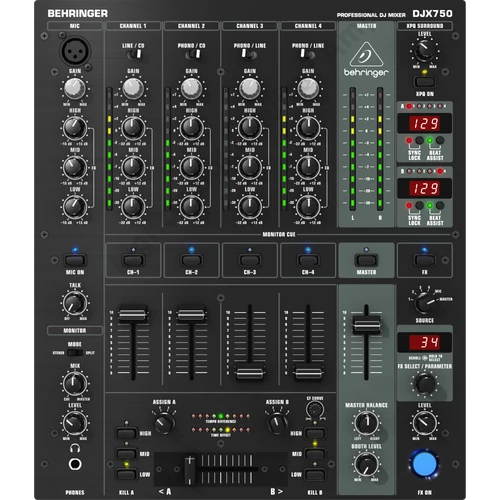Select MASTER monitor cue button
This screenshot has width=500, height=500.
(x=366, y=260)
